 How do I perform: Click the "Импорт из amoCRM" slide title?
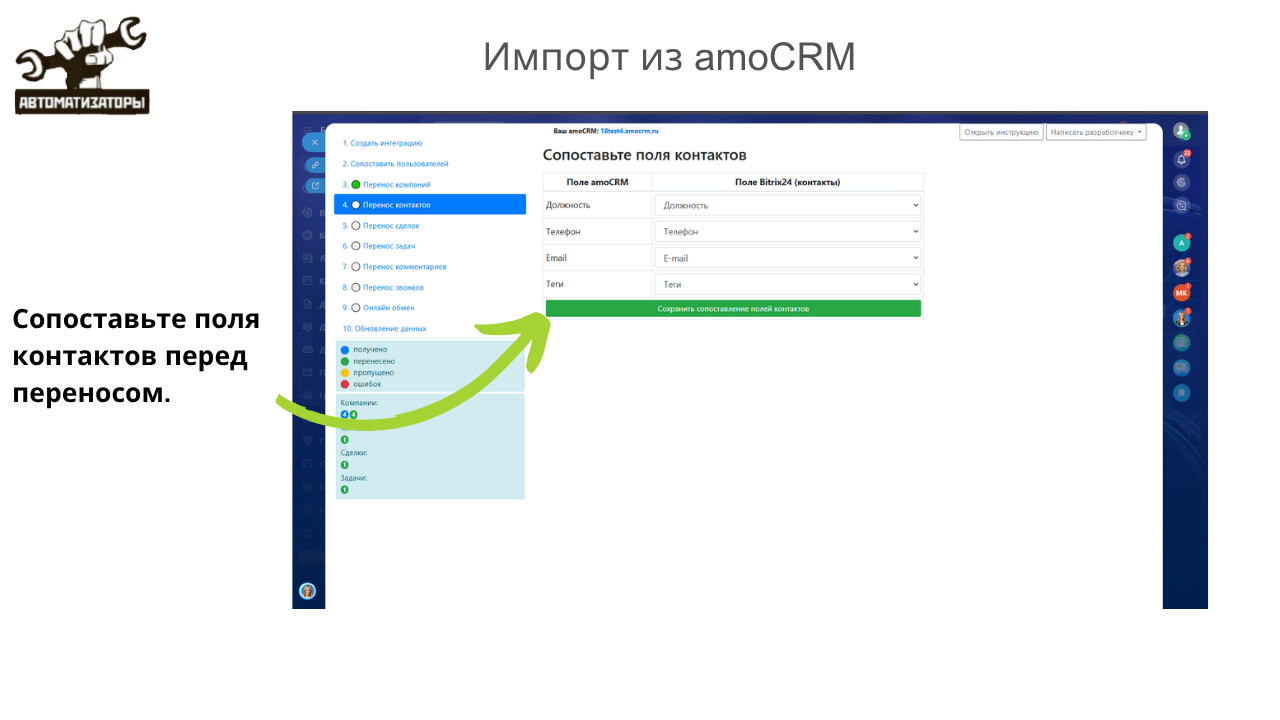click(x=669, y=57)
